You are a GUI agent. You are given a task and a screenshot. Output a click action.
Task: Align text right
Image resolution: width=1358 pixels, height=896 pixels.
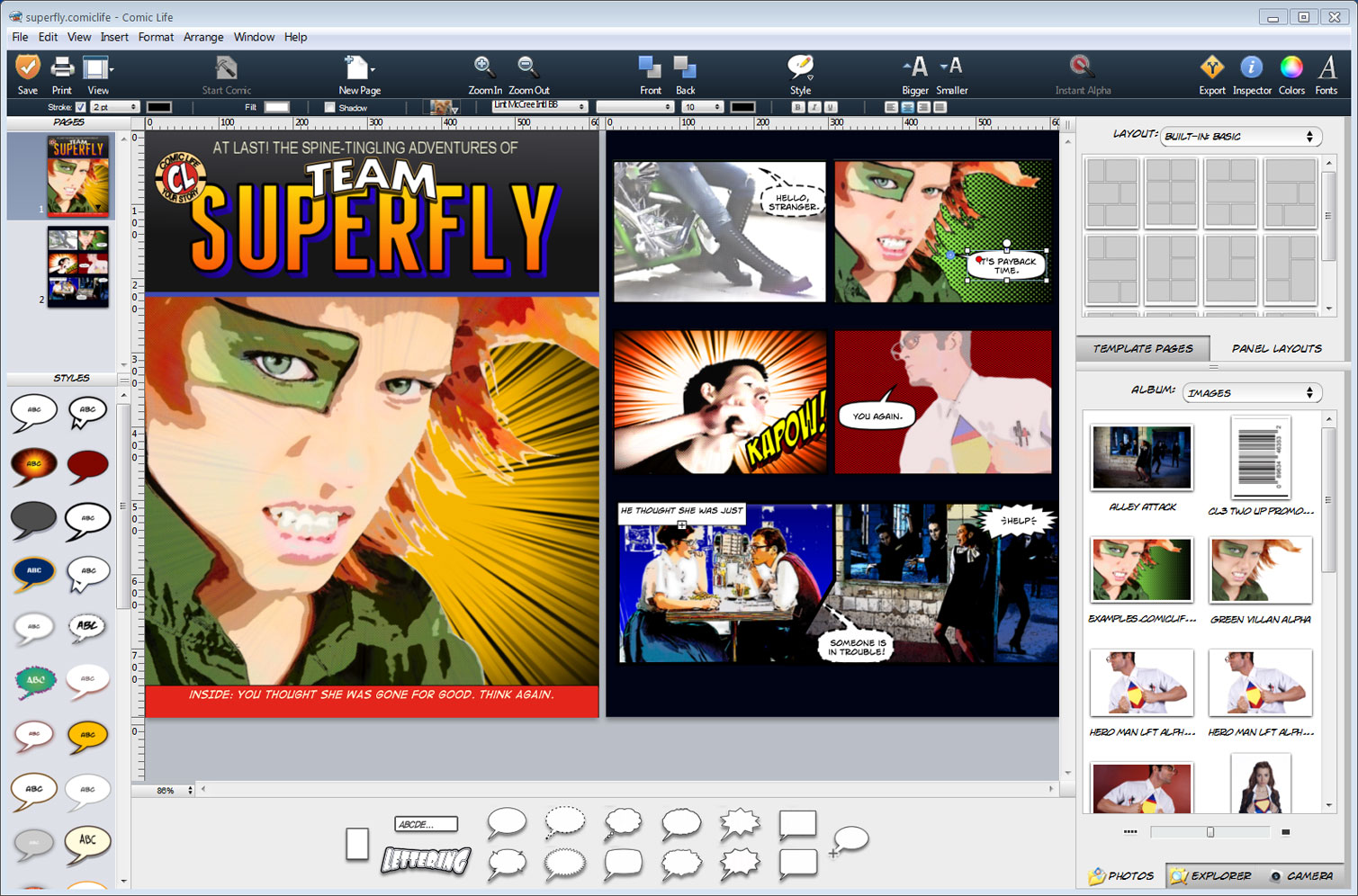[x=923, y=107]
